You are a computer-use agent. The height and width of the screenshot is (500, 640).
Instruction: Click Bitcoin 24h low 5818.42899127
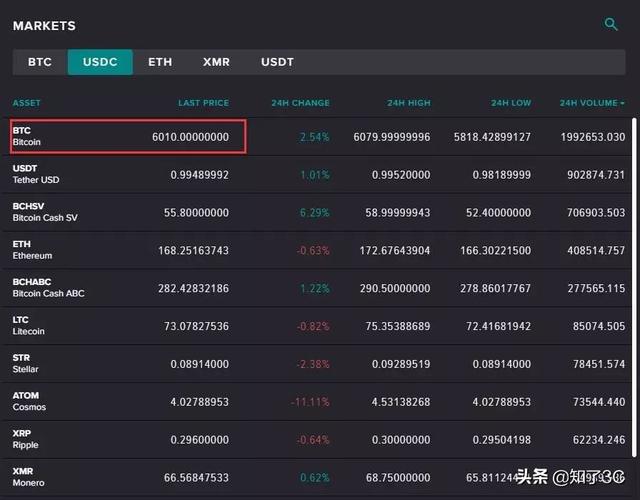(x=492, y=137)
